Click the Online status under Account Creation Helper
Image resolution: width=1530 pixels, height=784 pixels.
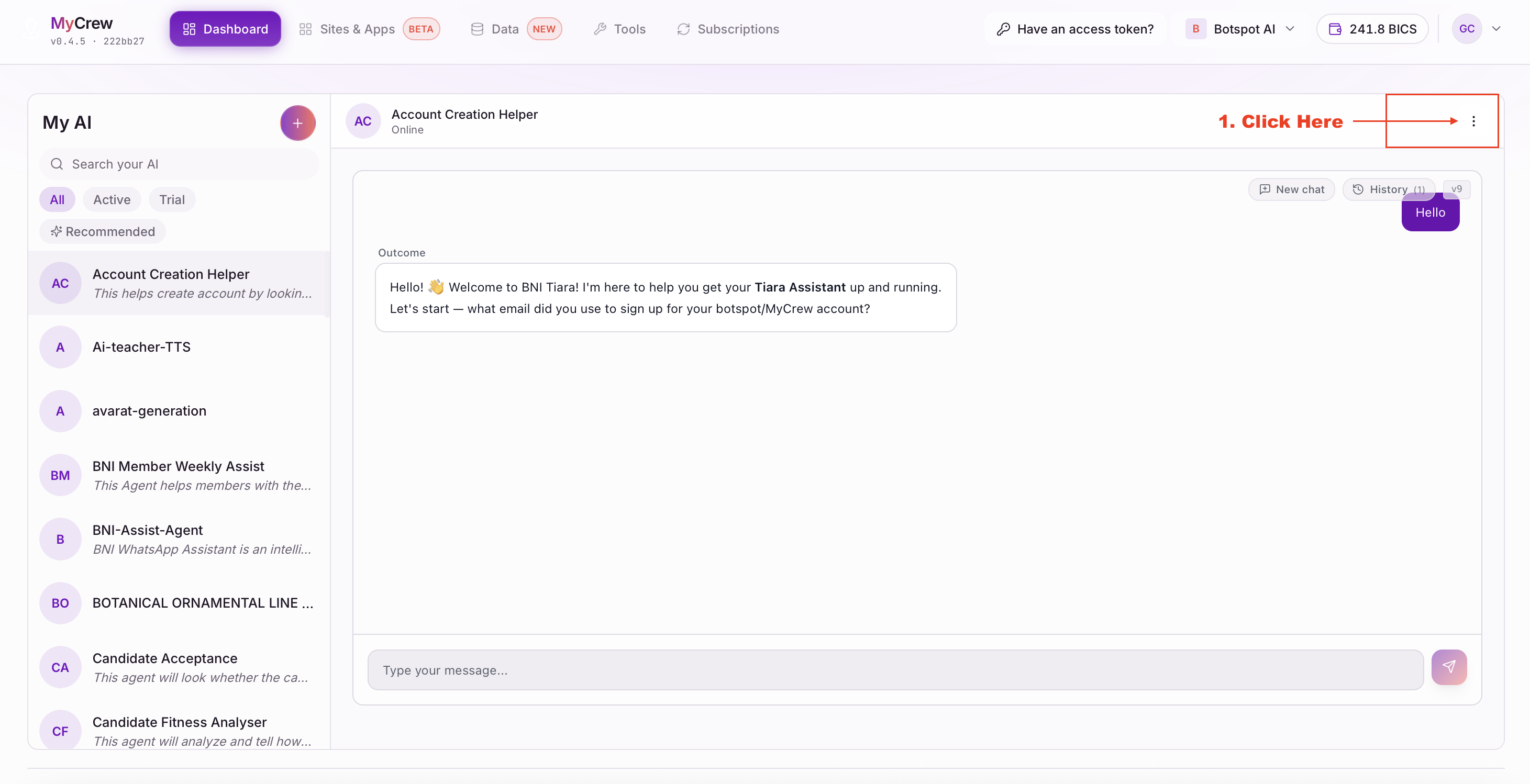point(407,130)
